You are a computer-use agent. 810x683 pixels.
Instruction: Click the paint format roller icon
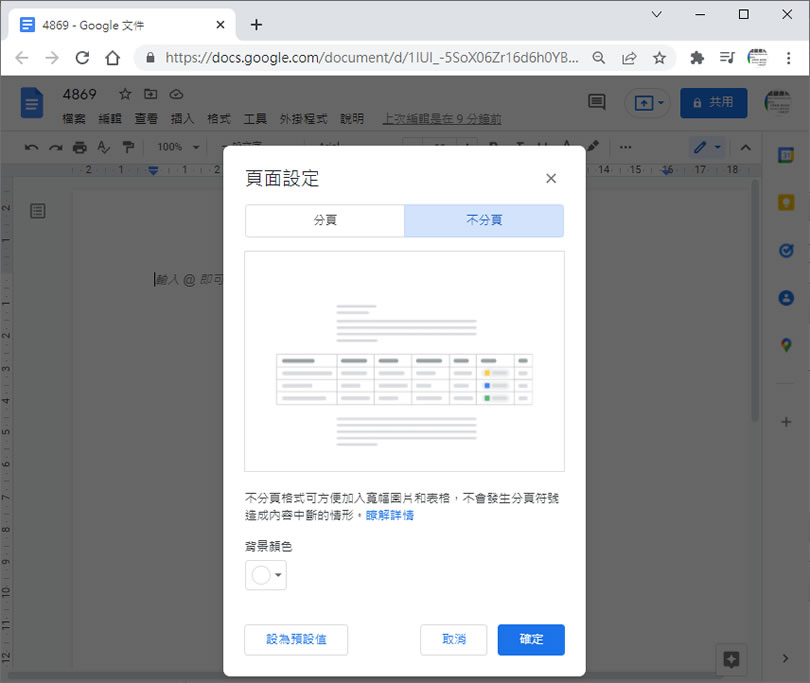127,147
